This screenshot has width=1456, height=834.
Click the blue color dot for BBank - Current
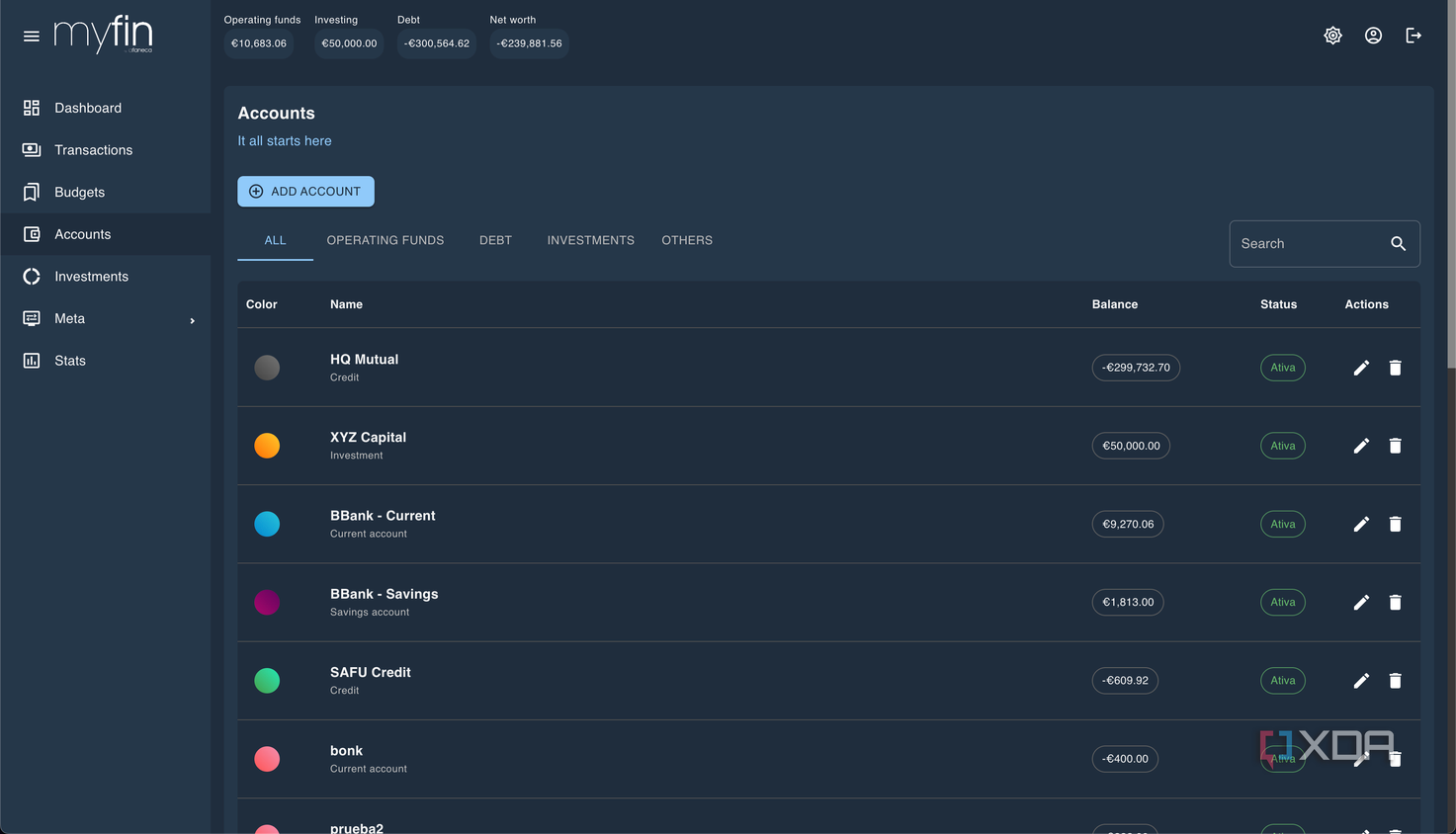pyautogui.click(x=267, y=524)
